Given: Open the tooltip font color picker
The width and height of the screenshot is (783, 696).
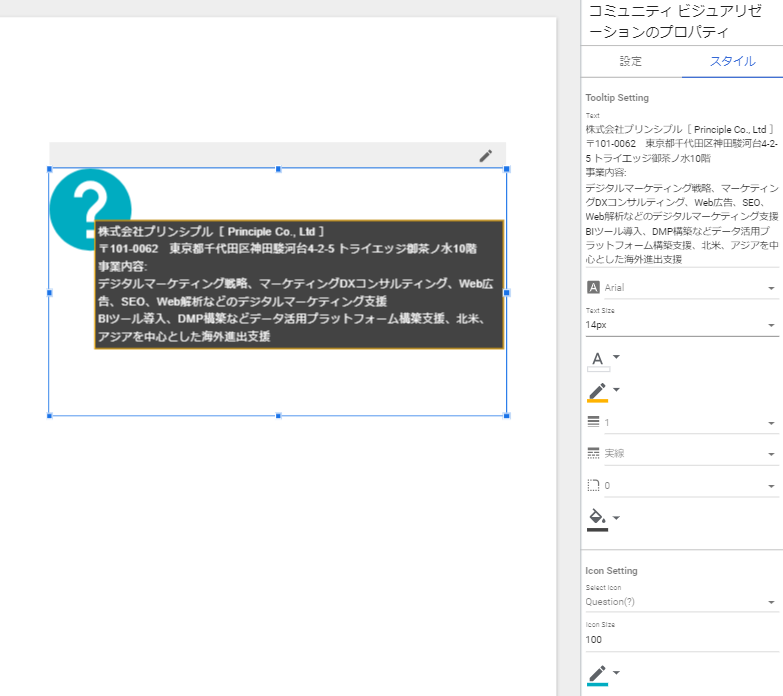Looking at the screenshot, I should (x=603, y=359).
